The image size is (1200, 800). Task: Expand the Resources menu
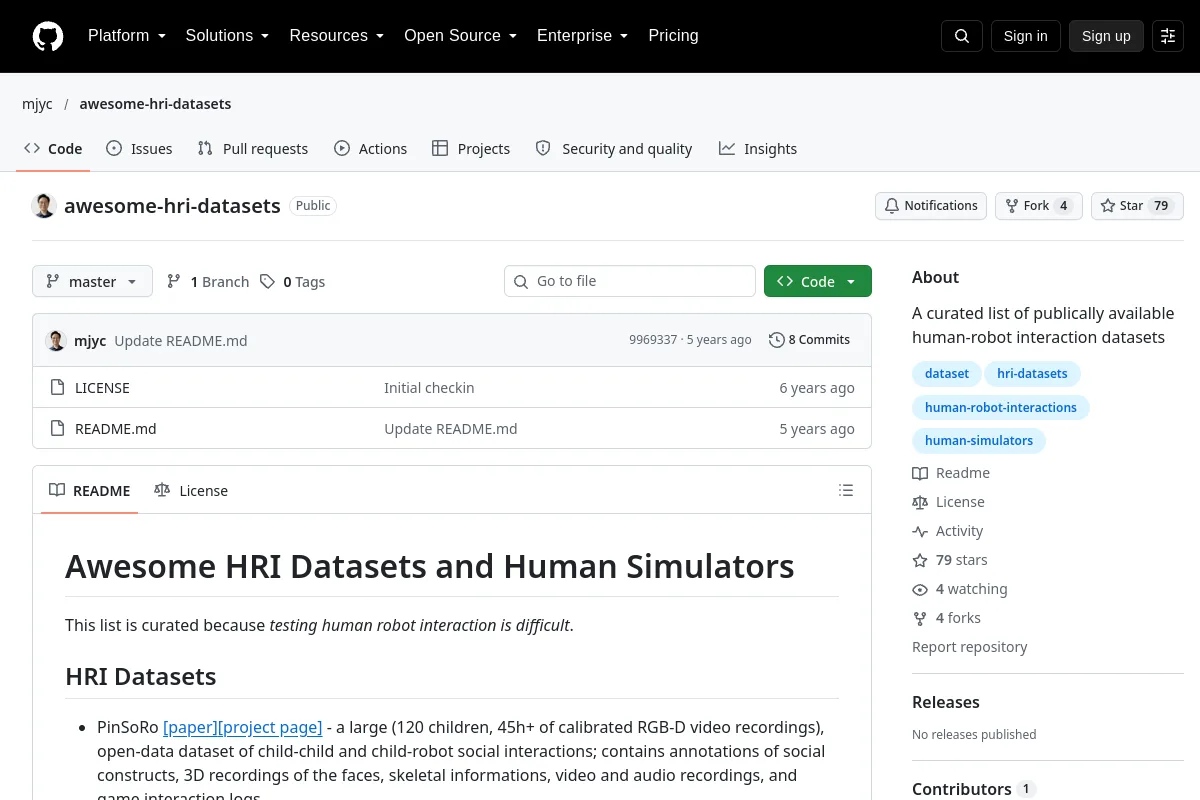pos(337,36)
